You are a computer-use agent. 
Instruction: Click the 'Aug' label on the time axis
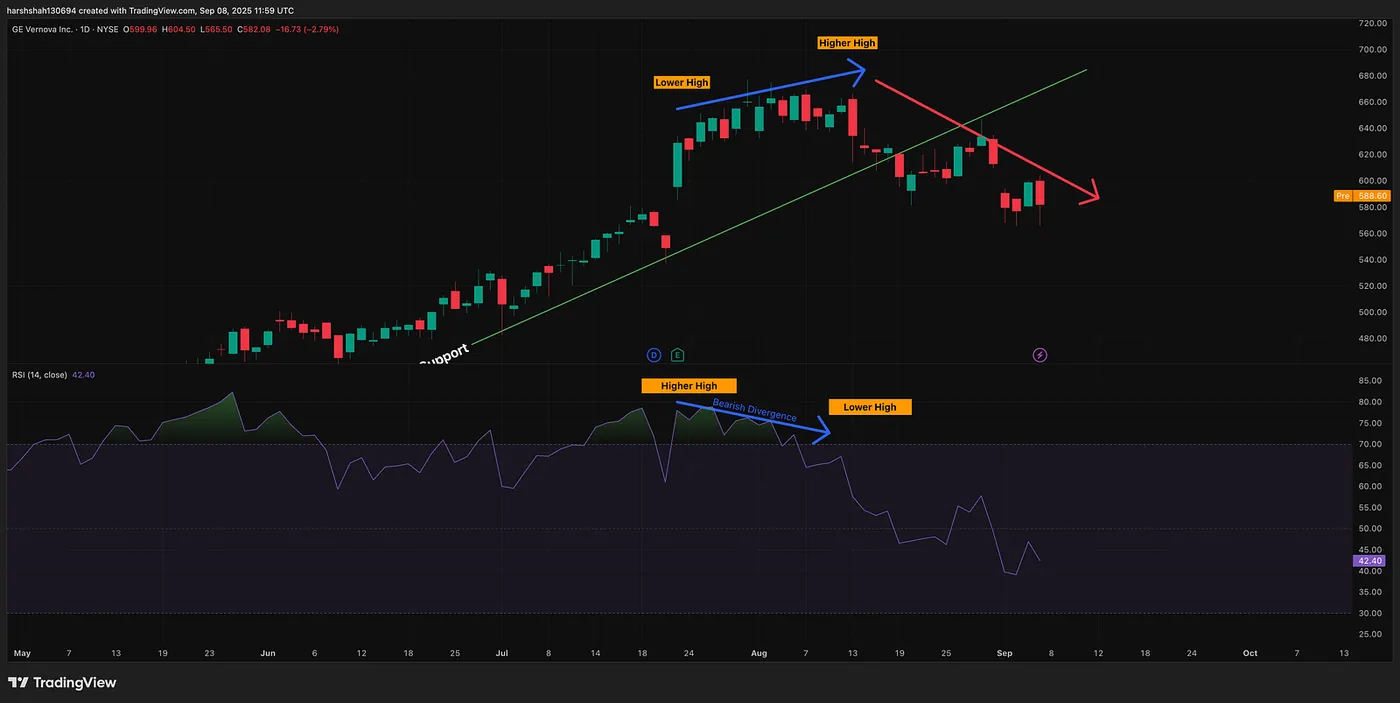coord(759,653)
